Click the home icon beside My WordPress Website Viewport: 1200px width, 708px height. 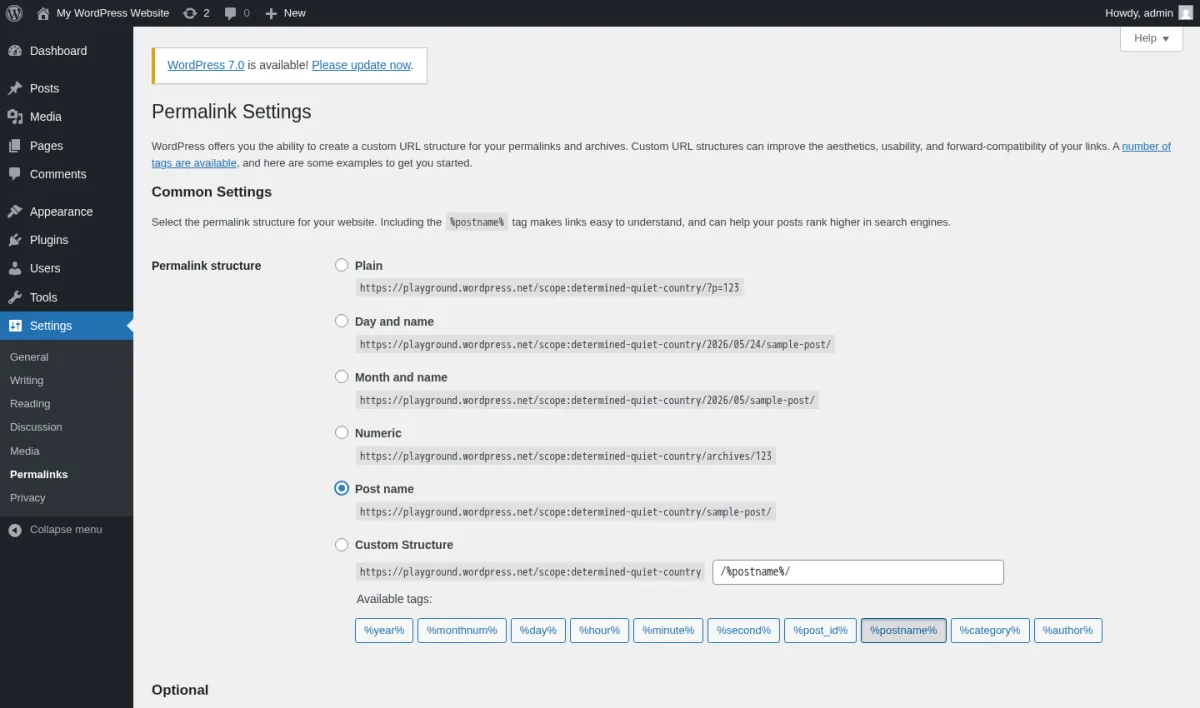43,13
